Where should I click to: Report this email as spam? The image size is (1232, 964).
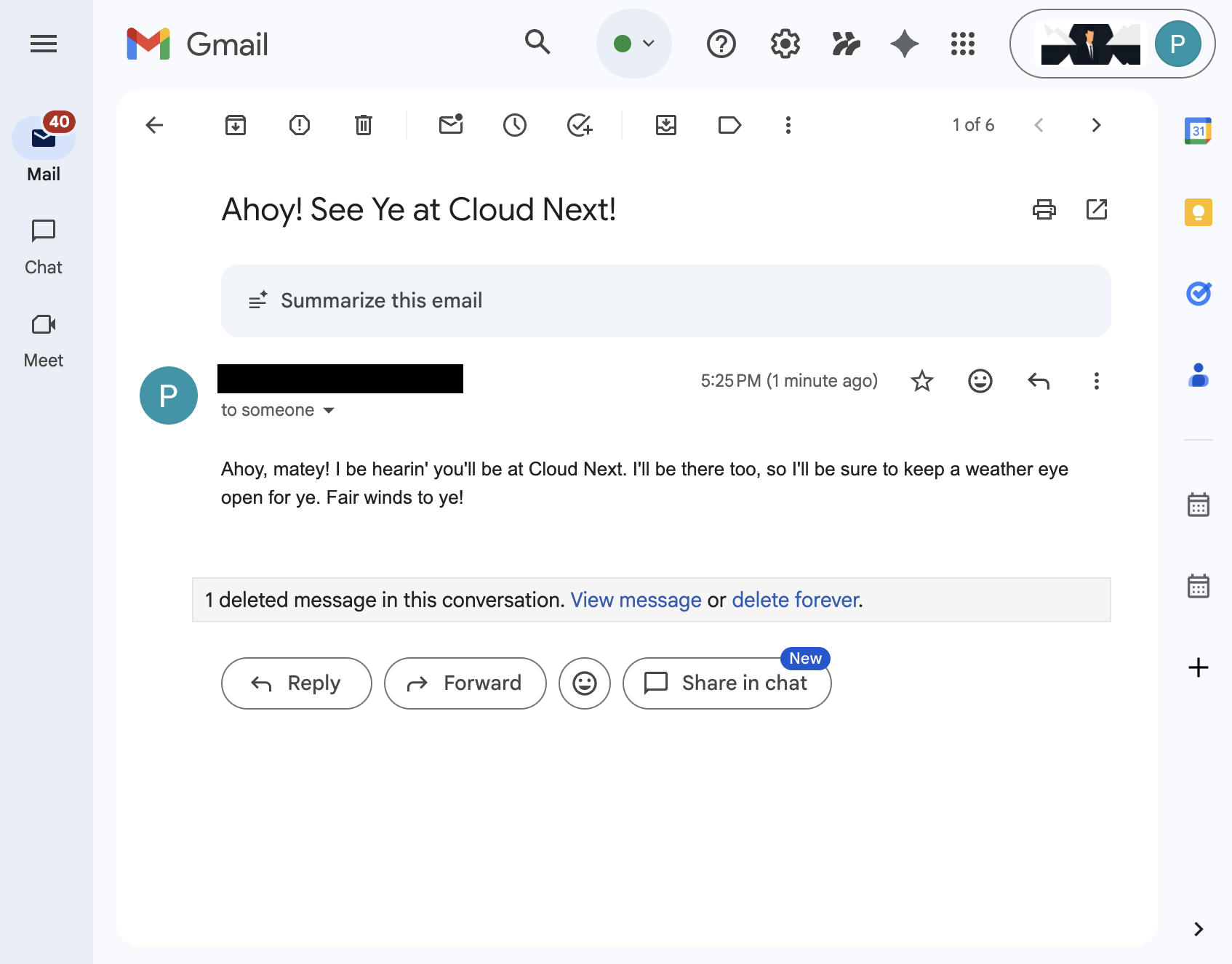(x=299, y=125)
